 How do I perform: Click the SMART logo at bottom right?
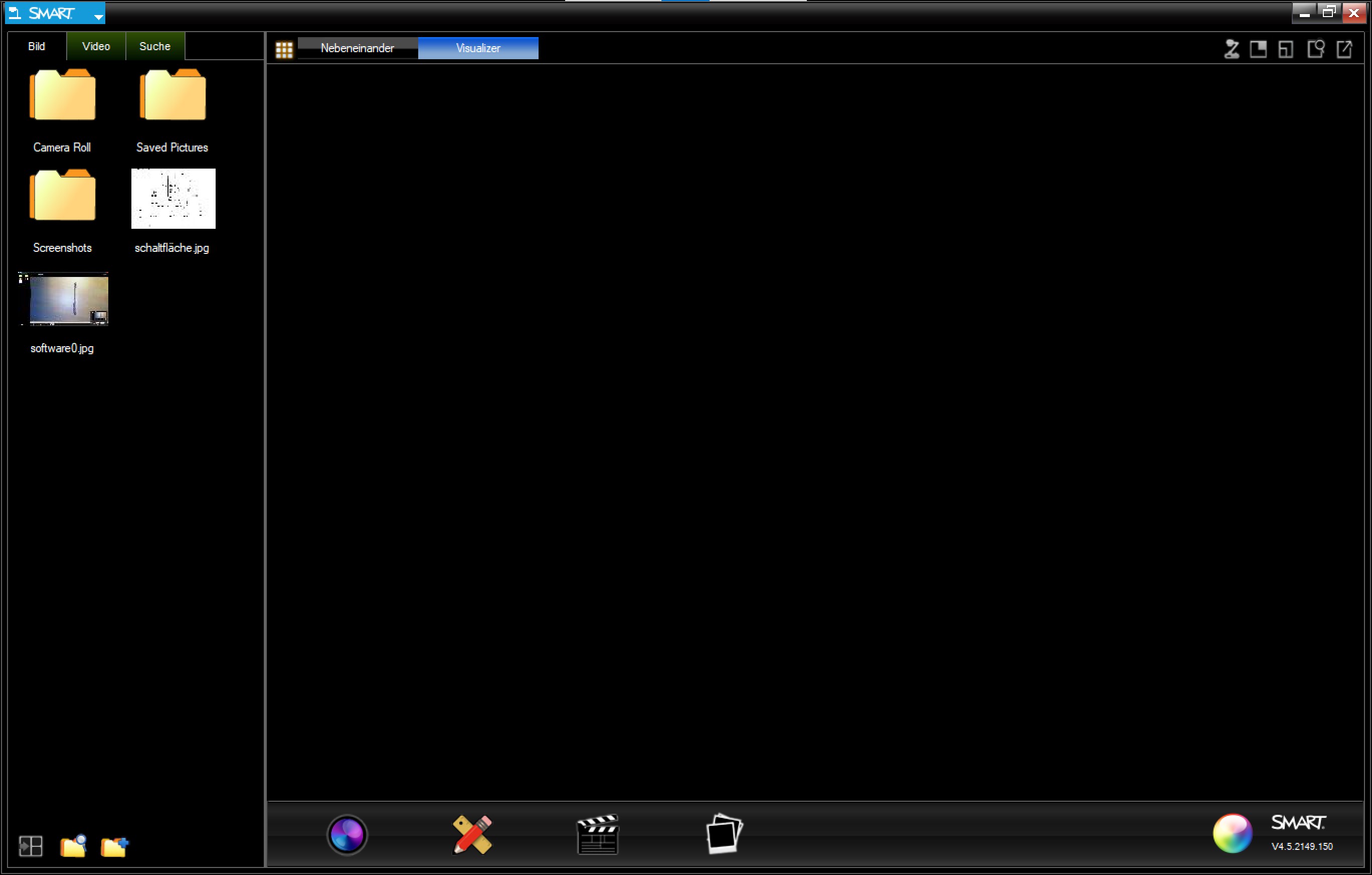click(1298, 822)
